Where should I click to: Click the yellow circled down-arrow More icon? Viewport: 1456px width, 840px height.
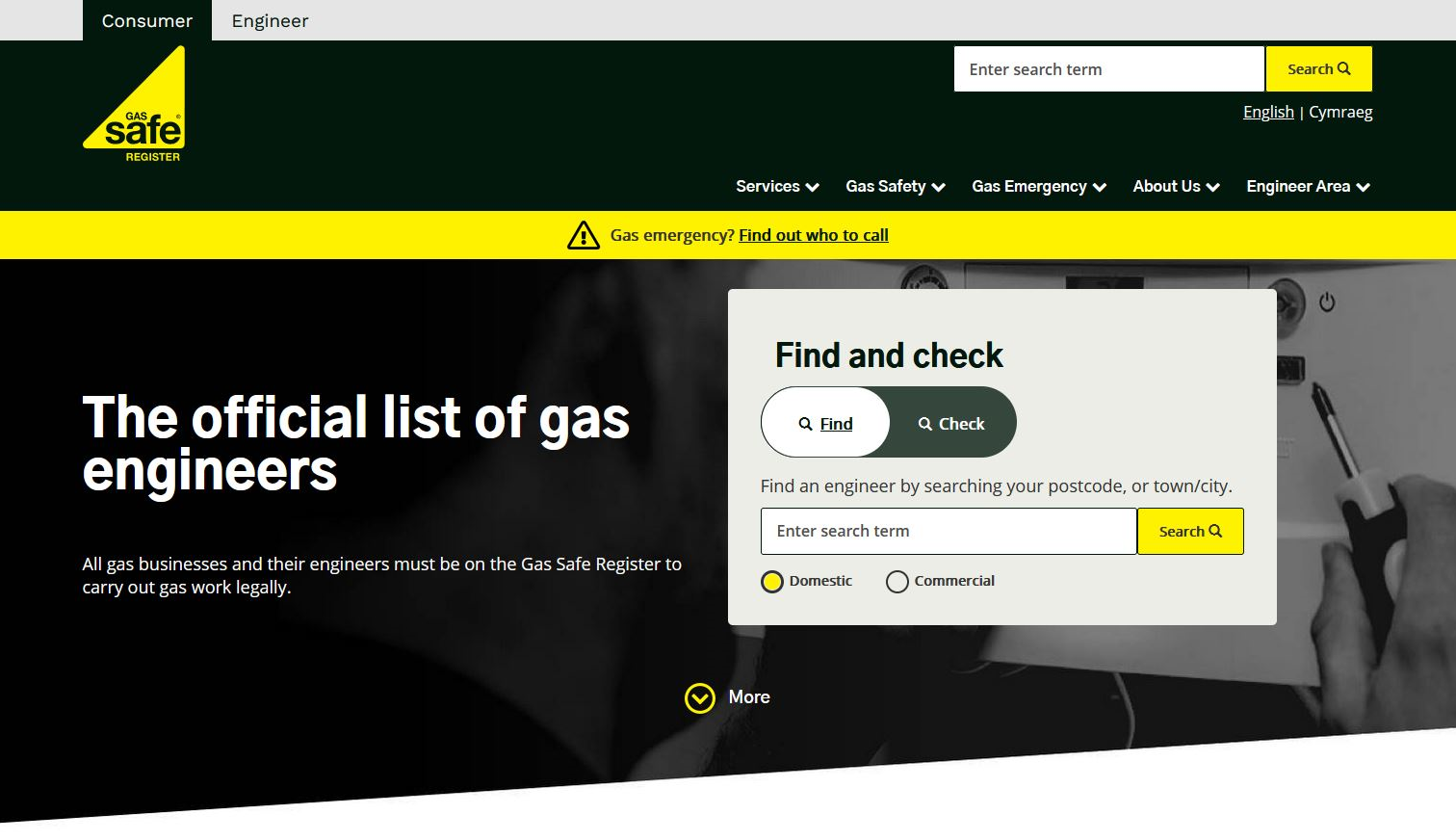(x=700, y=697)
